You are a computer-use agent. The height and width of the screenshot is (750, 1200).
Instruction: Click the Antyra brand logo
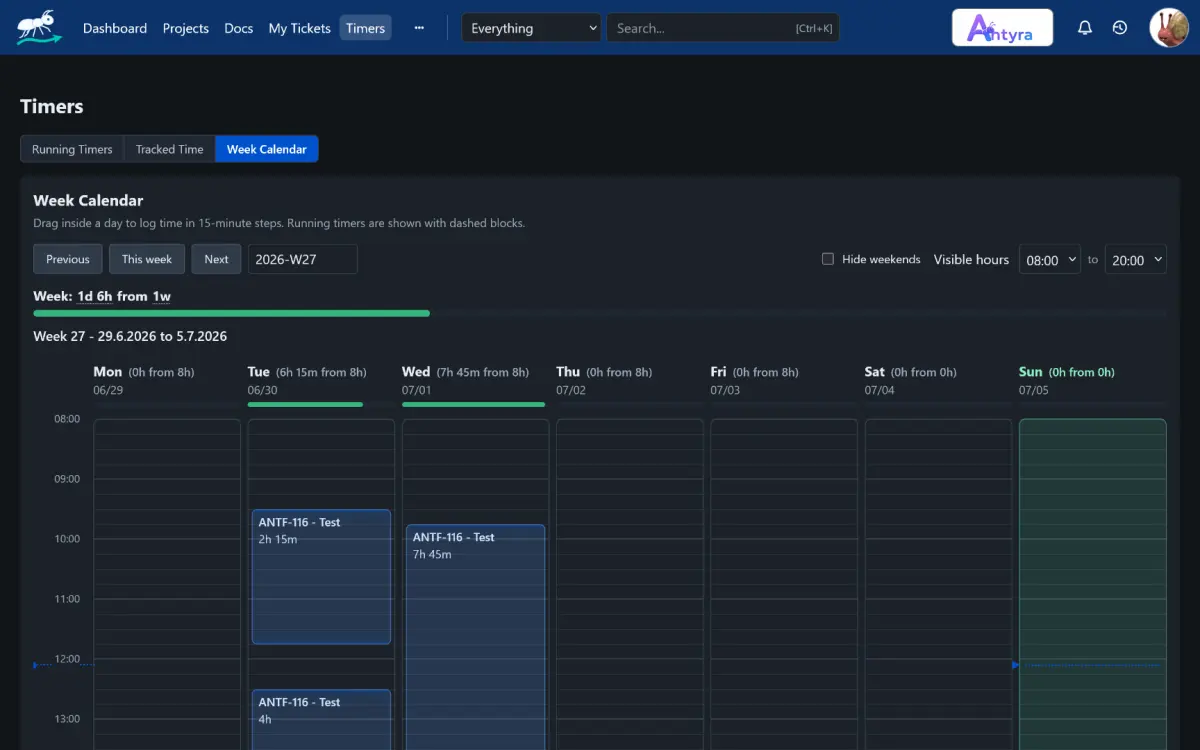(1002, 28)
